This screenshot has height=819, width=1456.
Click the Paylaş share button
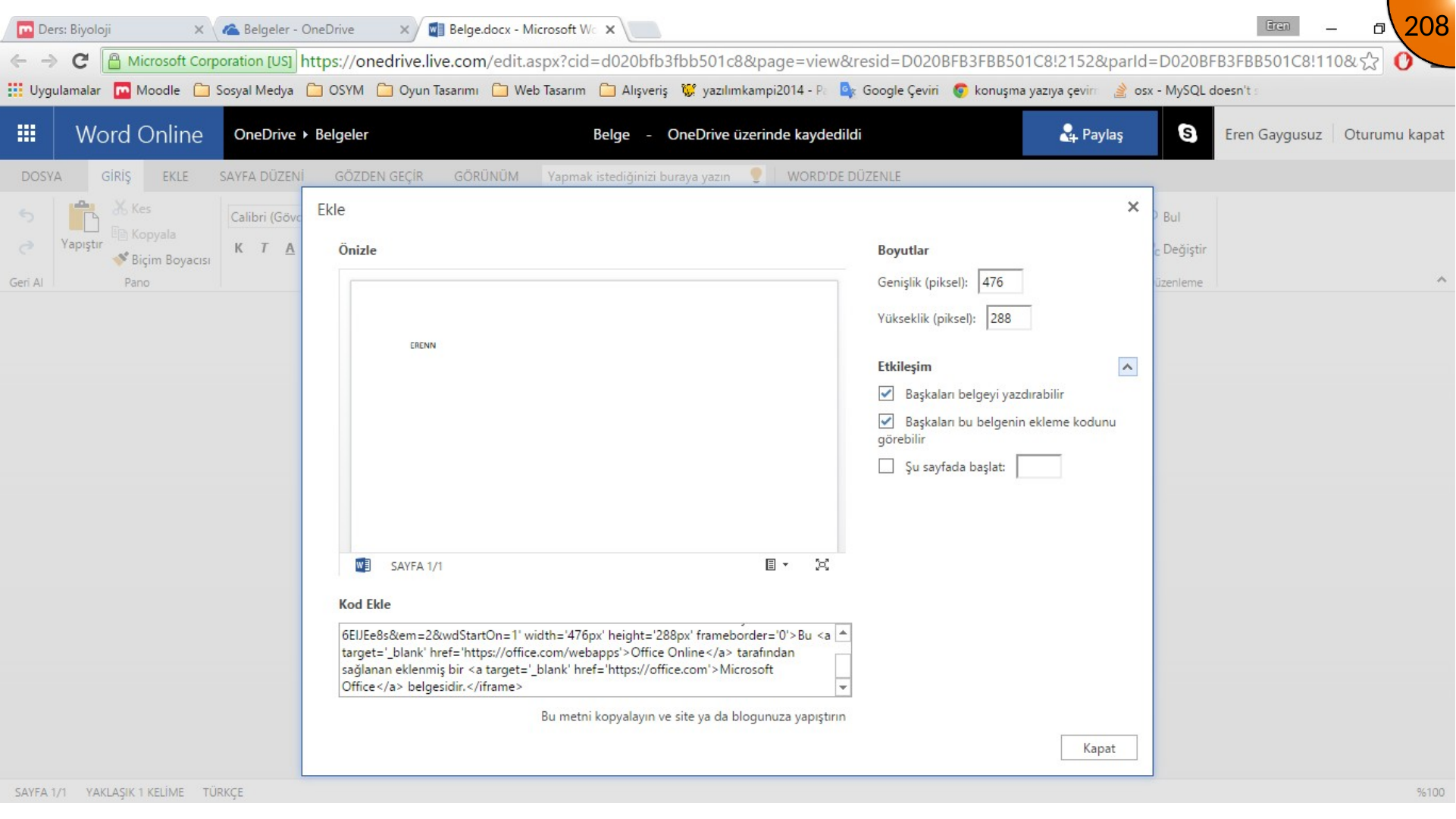coord(1090,134)
